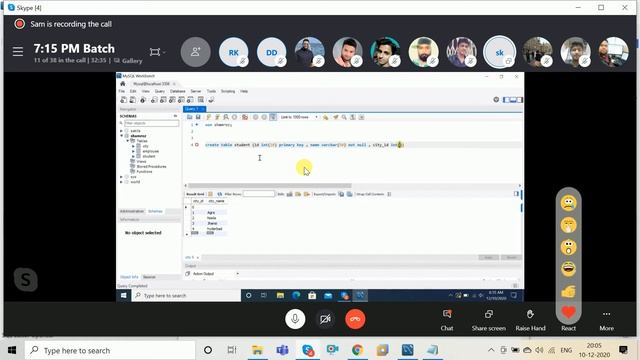Open the Workbench Database menu
640x360 pixels.
178,91
